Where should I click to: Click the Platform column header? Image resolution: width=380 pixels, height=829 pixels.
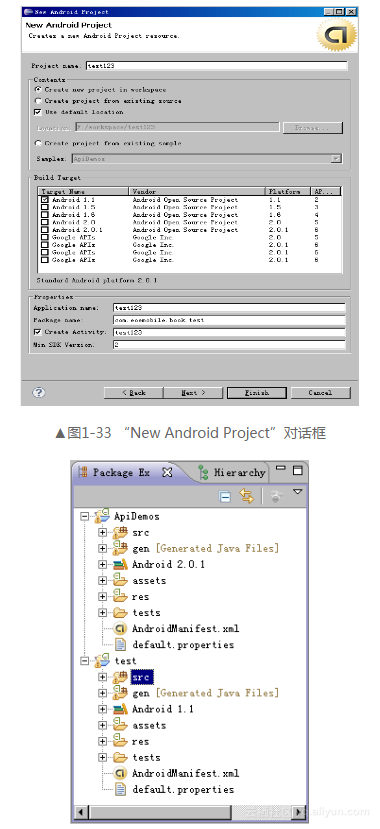pos(288,191)
